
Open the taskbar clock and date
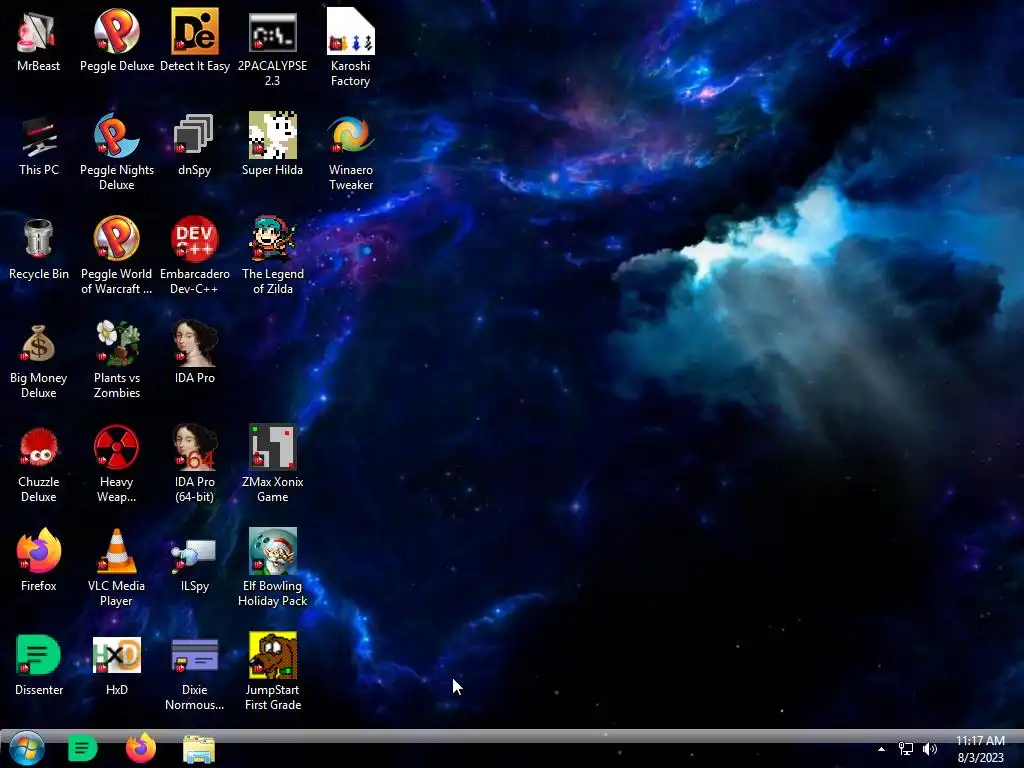980,749
